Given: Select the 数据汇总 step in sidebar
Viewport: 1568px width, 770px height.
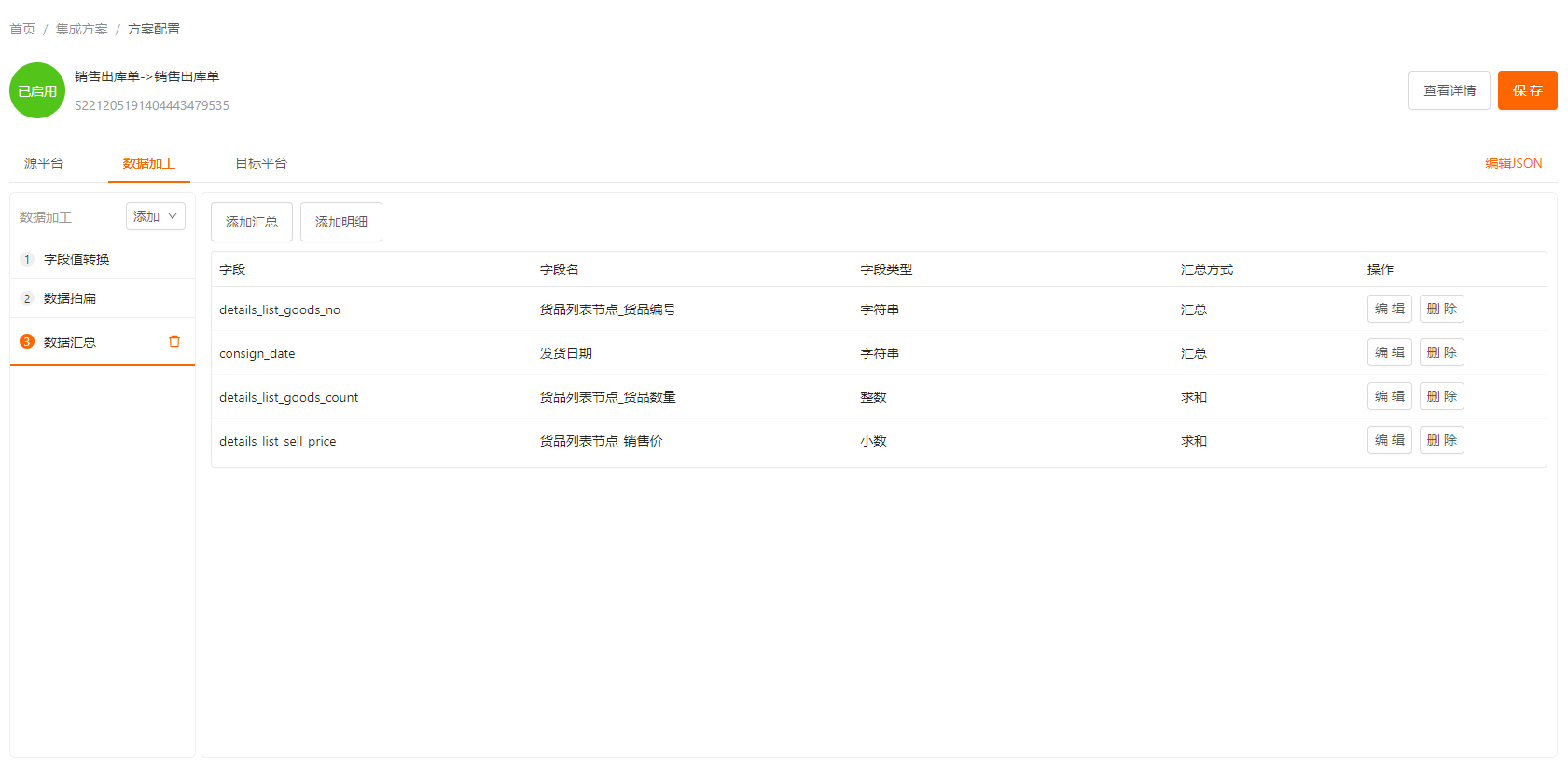Looking at the screenshot, I should (x=70, y=342).
